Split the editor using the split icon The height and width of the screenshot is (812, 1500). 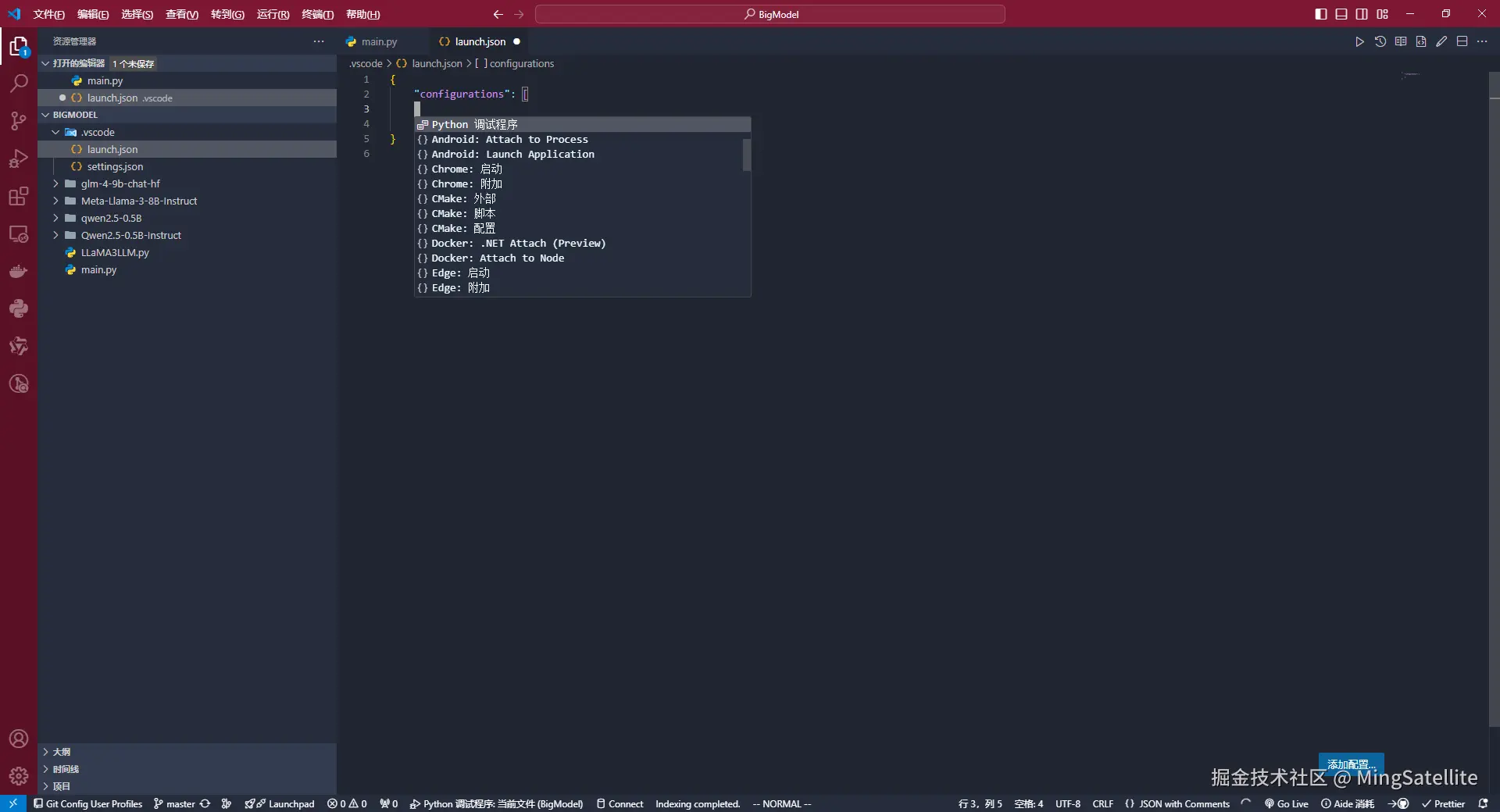(1462, 41)
